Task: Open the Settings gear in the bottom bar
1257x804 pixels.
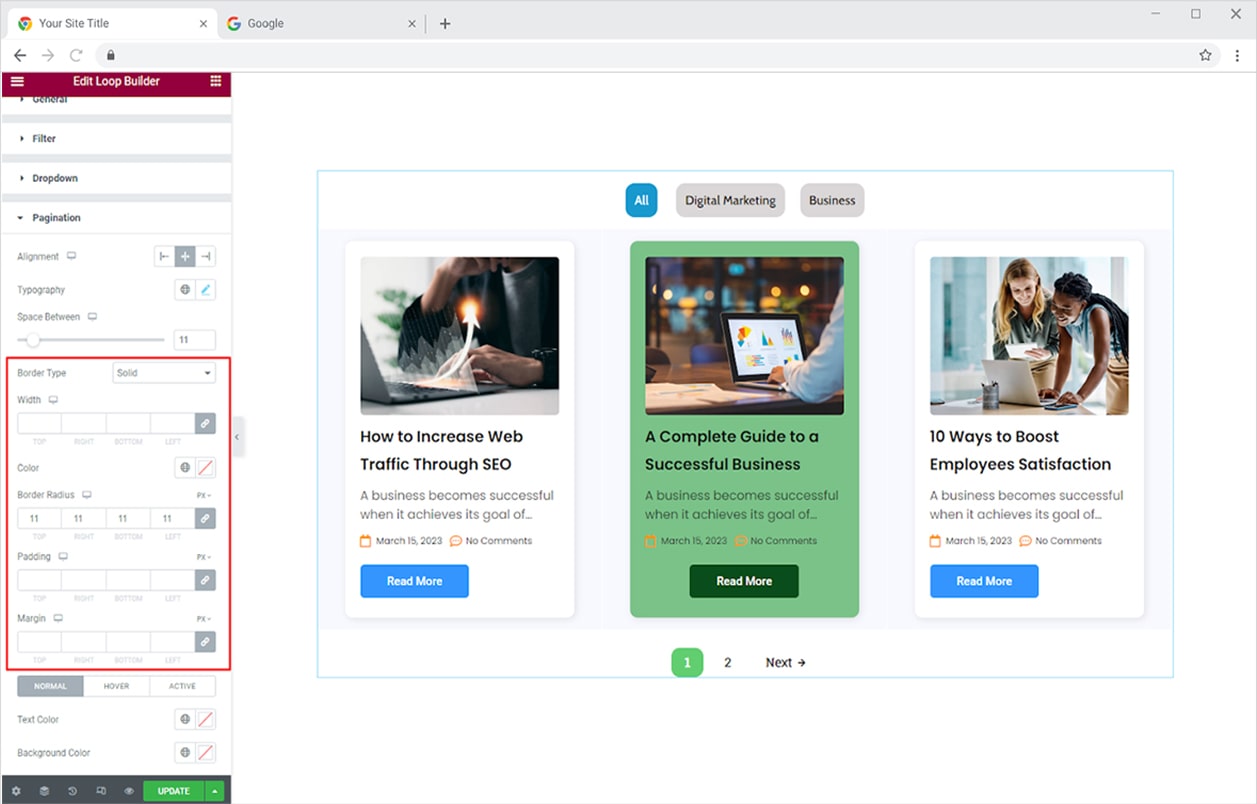Action: (x=16, y=791)
